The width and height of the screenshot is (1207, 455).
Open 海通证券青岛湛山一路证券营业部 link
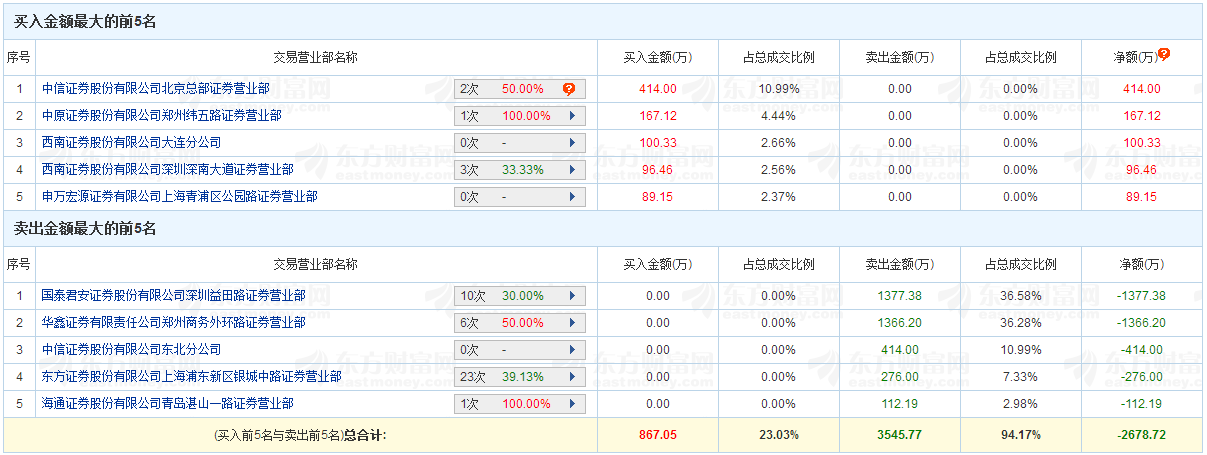click(167, 404)
